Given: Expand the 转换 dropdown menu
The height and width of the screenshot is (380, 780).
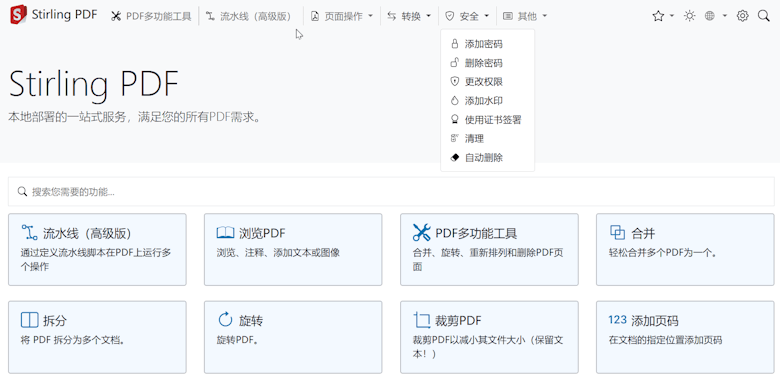Looking at the screenshot, I should [x=409, y=16].
